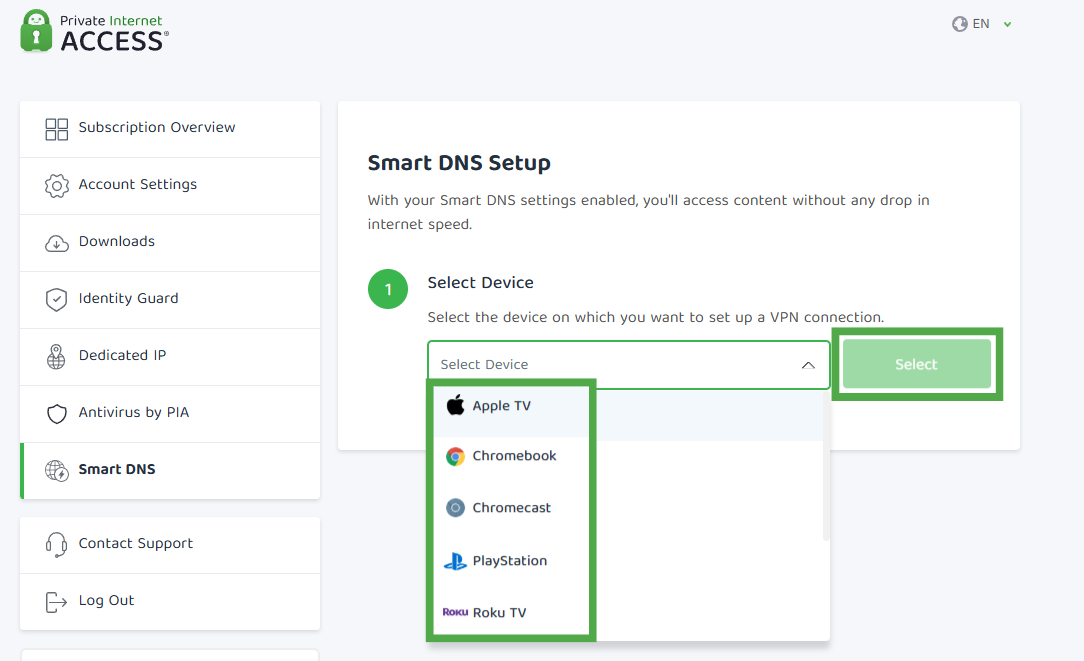
Task: Click the Smart DNS Setup heading
Action: 459,163
